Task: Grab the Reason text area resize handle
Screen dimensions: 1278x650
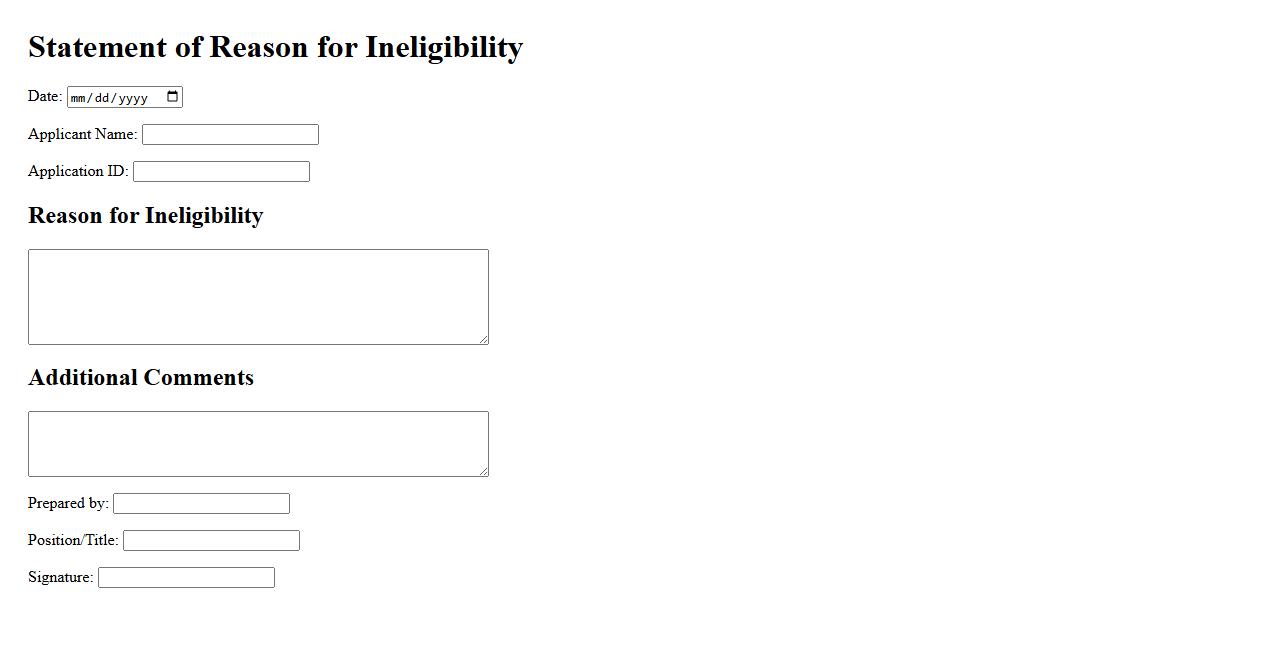Action: [x=484, y=340]
